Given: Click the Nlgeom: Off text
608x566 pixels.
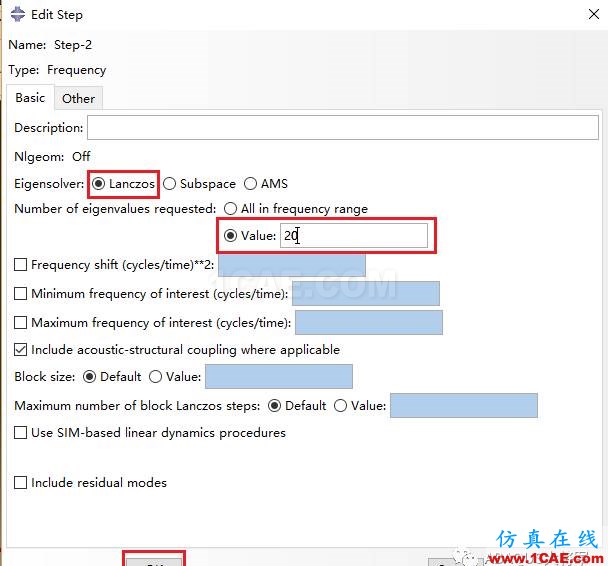Looking at the screenshot, I should pos(52,157).
